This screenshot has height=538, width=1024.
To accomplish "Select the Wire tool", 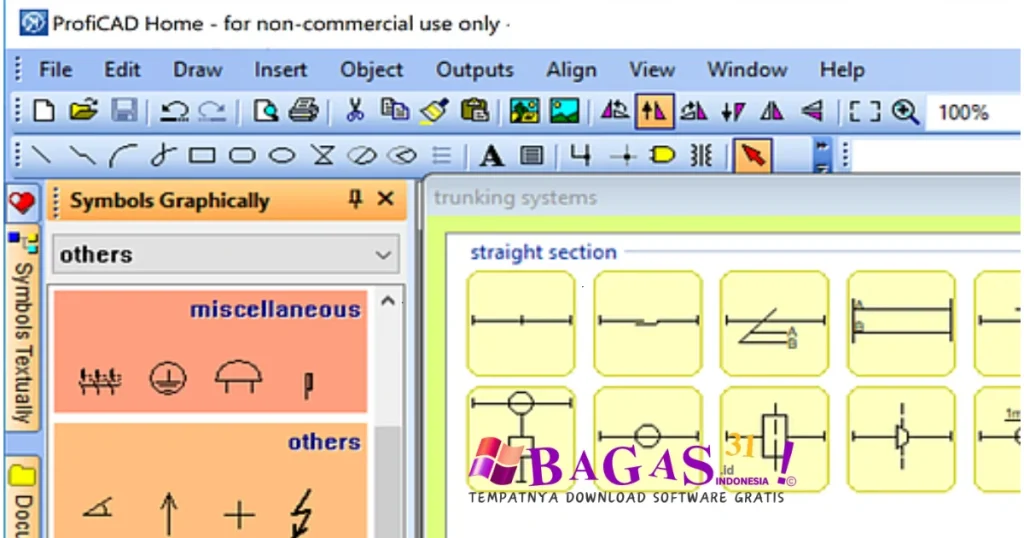I will (x=580, y=155).
